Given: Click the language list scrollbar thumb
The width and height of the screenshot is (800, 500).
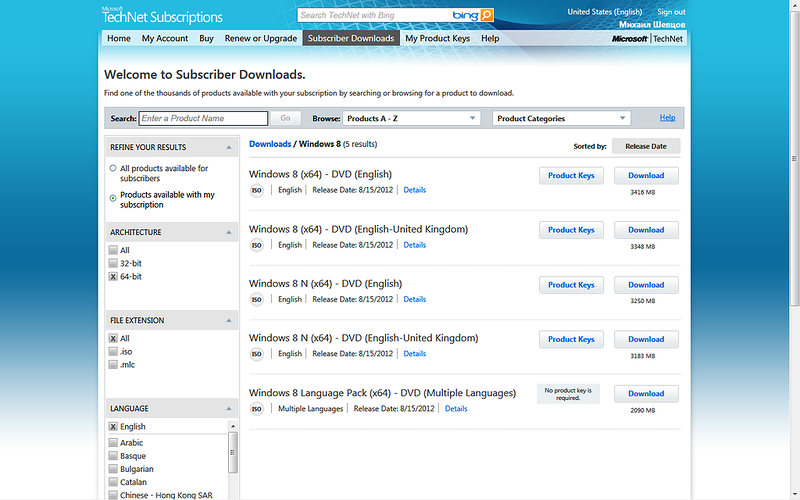Looking at the screenshot, I should tap(233, 453).
